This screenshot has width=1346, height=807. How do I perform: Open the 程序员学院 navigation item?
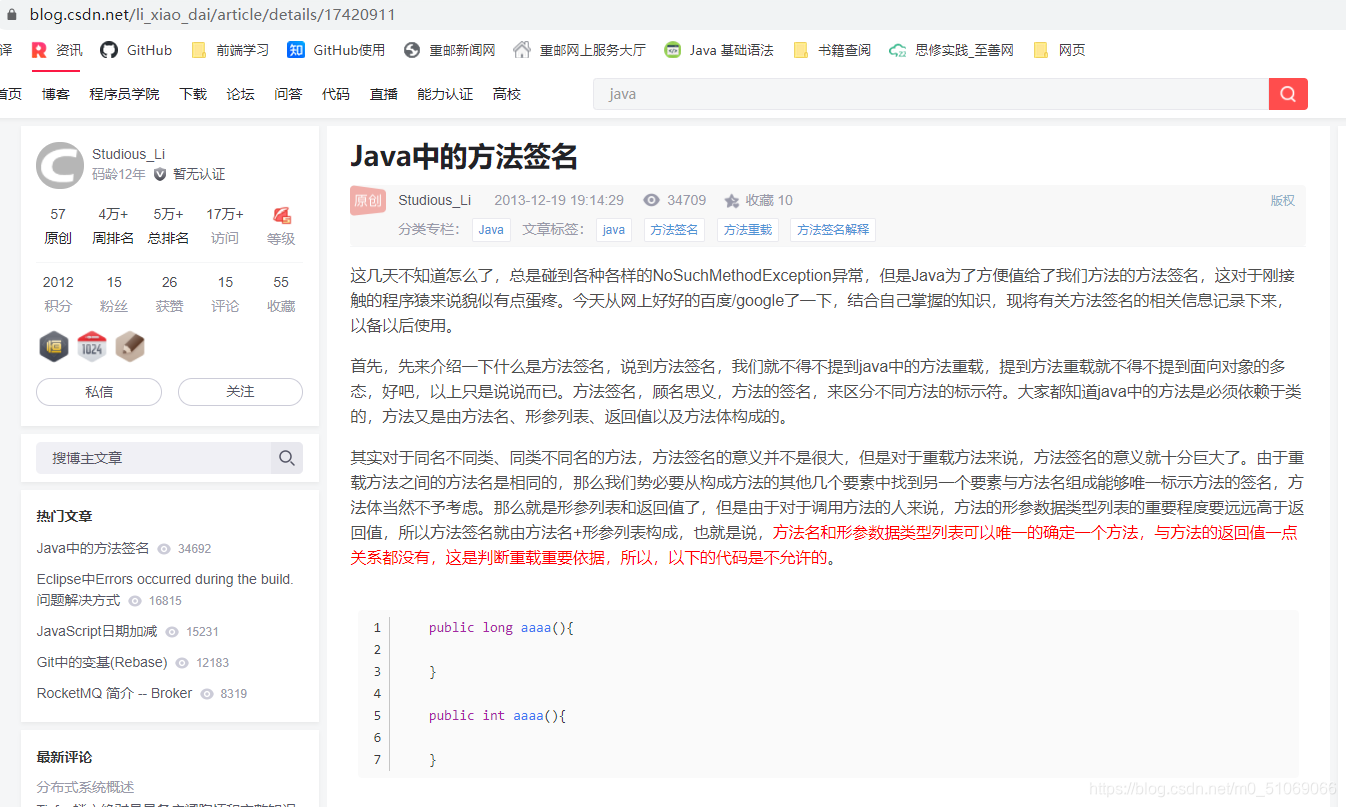click(124, 94)
